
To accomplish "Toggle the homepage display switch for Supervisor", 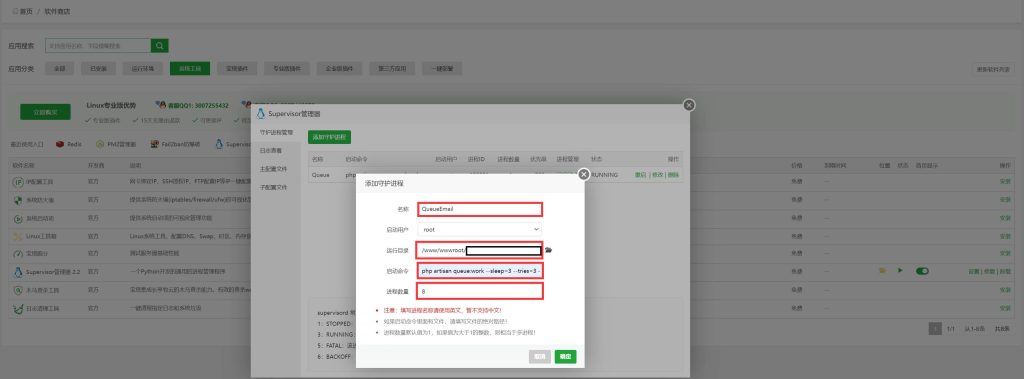I will click(921, 271).
